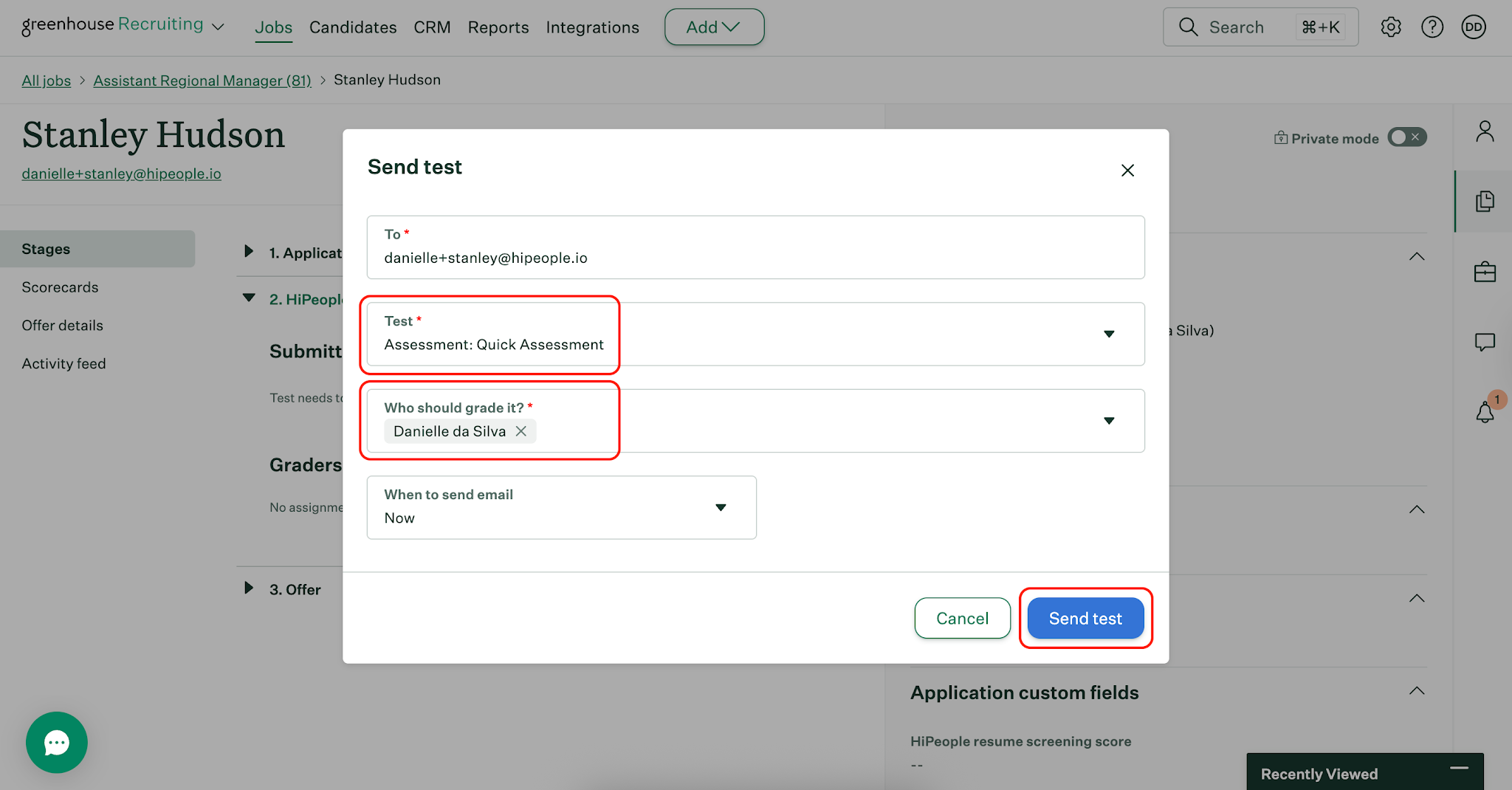1512x790 pixels.
Task: Go to the Candidates tab
Action: [x=353, y=27]
